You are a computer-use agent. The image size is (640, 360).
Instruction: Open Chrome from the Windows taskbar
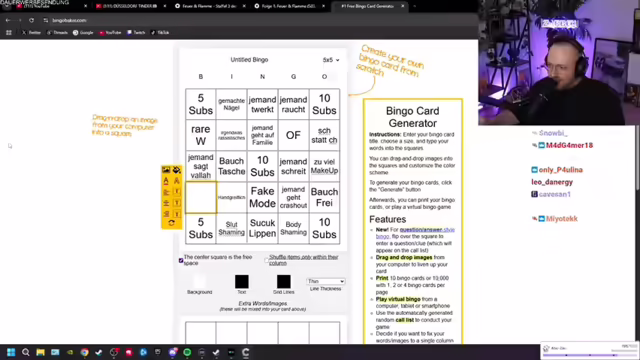(x=84, y=353)
